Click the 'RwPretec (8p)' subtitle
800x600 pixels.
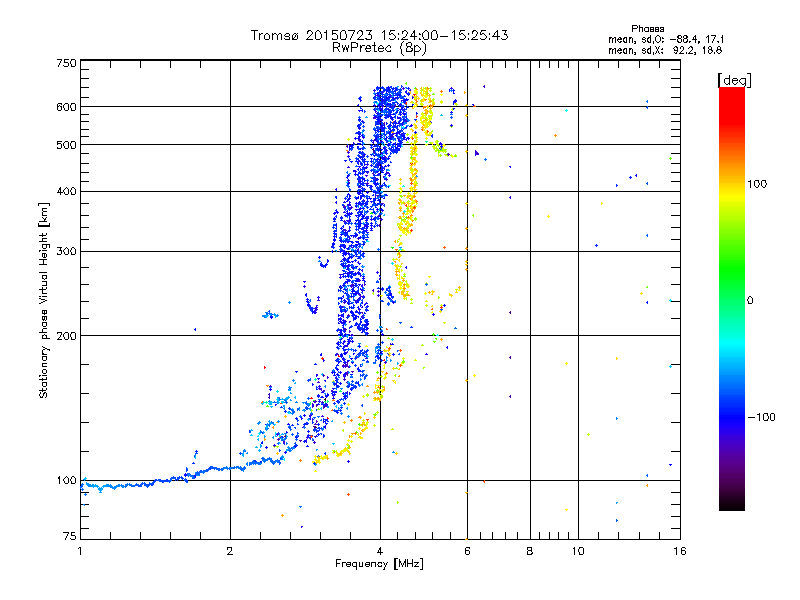[x=379, y=48]
